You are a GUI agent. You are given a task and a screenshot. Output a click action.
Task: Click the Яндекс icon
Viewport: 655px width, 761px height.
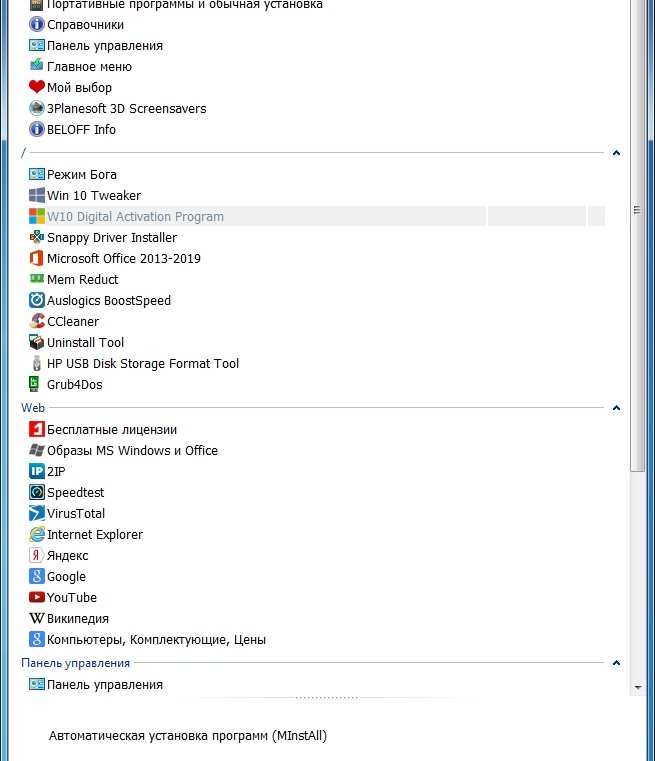point(35,555)
